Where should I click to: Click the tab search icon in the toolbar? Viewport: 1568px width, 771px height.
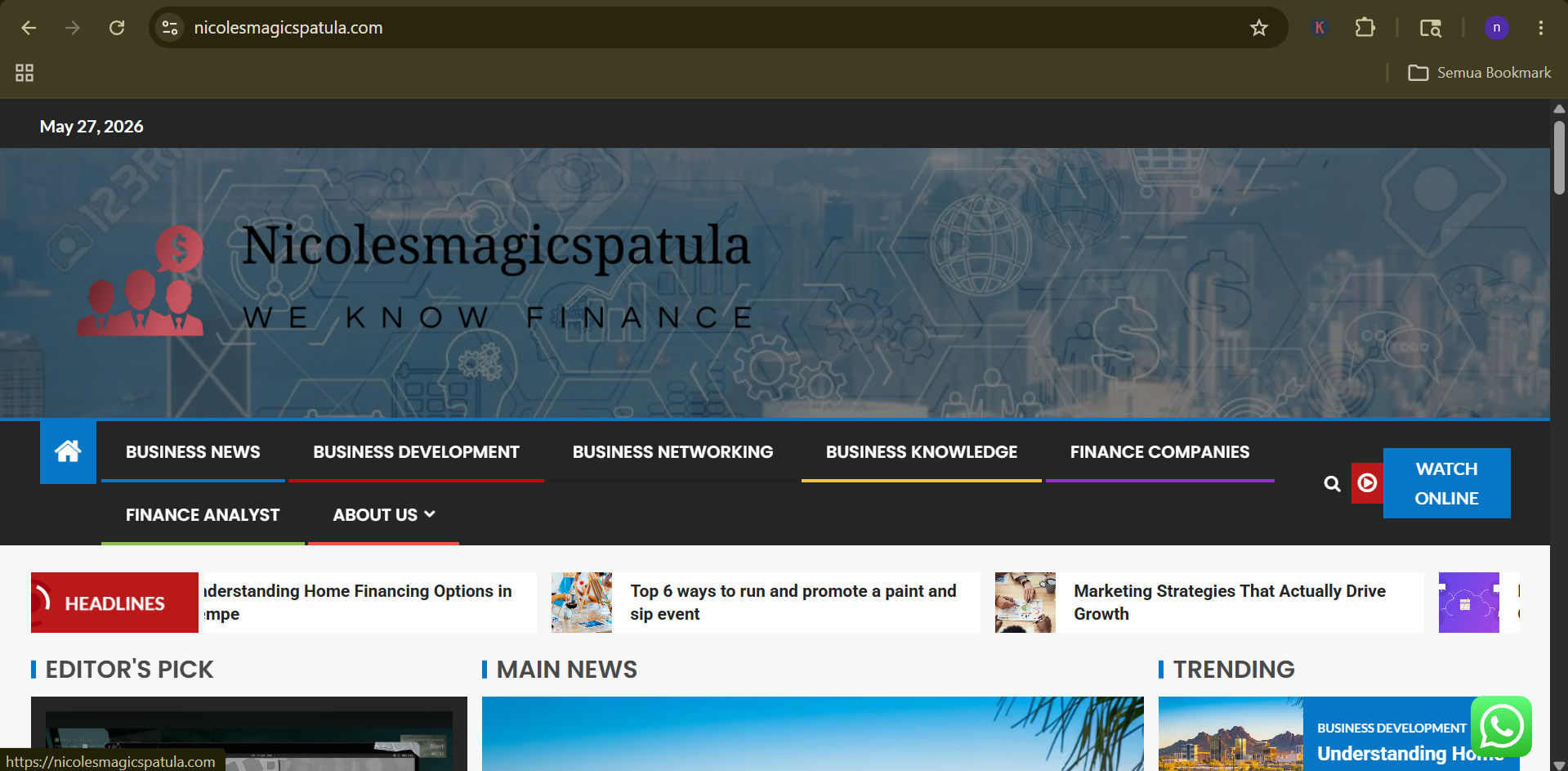click(1430, 28)
